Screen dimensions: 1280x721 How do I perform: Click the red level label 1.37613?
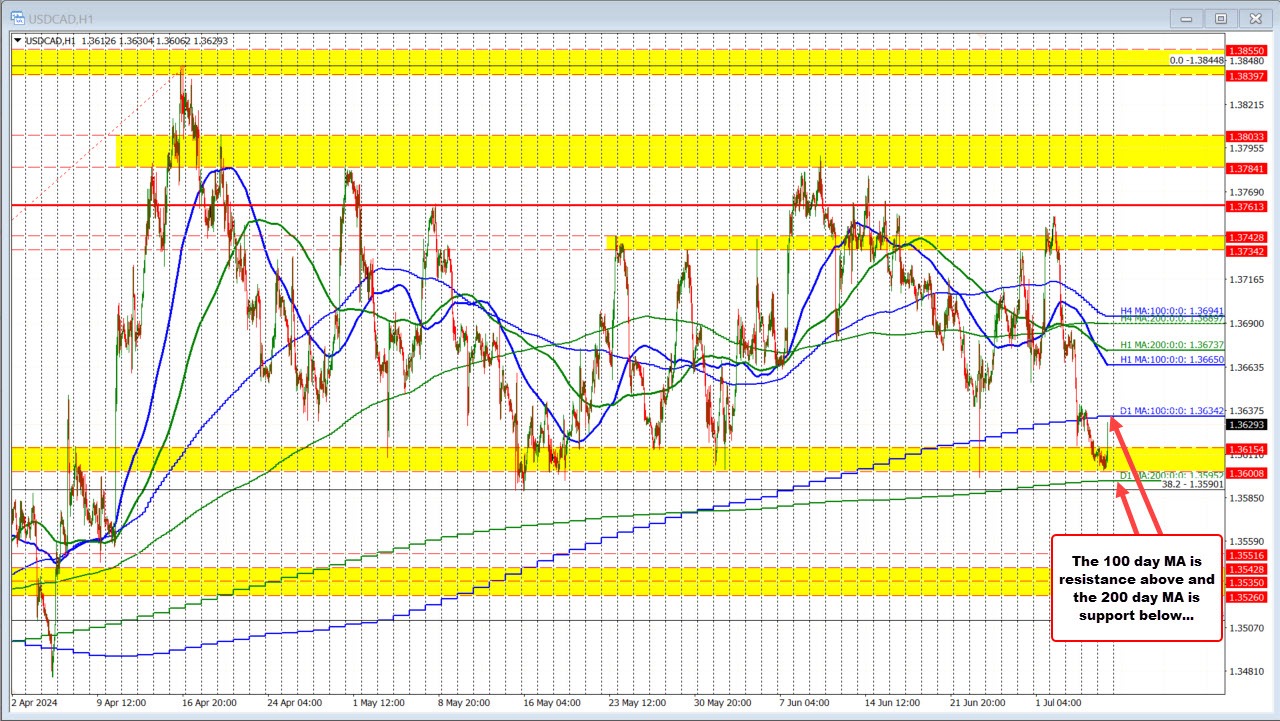[x=1248, y=206]
